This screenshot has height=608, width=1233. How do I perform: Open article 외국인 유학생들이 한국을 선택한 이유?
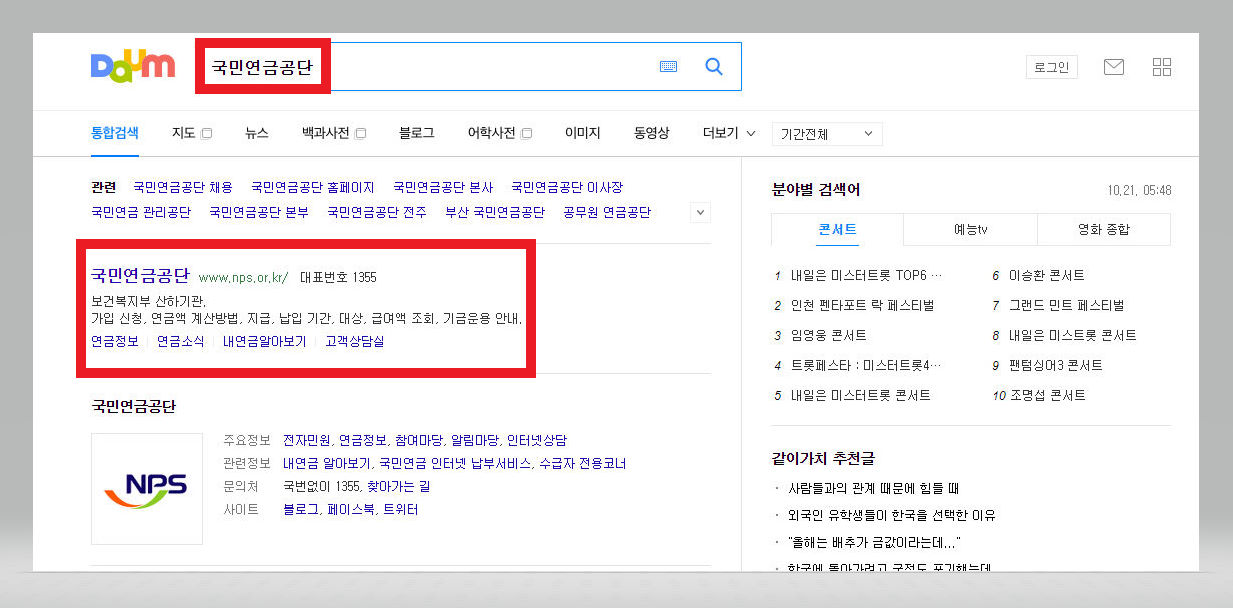(892, 515)
